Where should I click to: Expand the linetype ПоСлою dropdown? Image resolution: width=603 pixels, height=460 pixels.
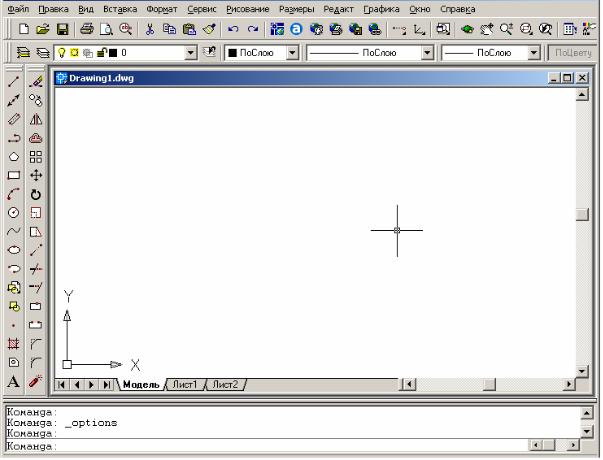(x=427, y=53)
